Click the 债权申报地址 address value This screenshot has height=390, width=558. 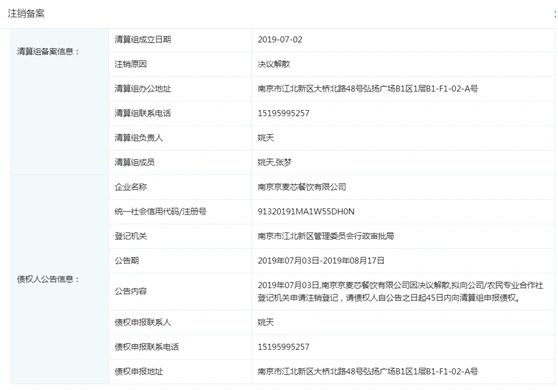pos(368,371)
